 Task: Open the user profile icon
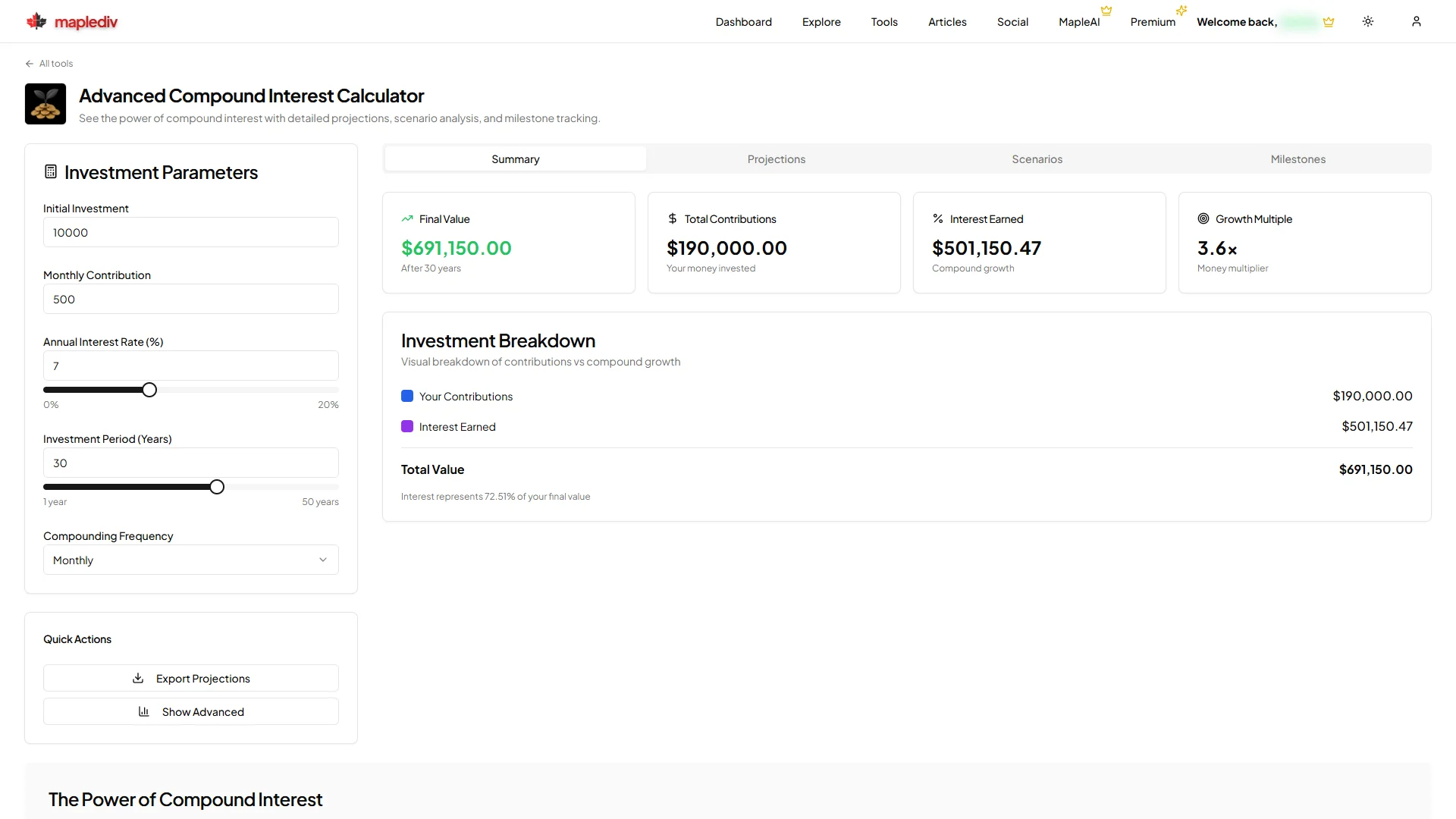coord(1416,21)
